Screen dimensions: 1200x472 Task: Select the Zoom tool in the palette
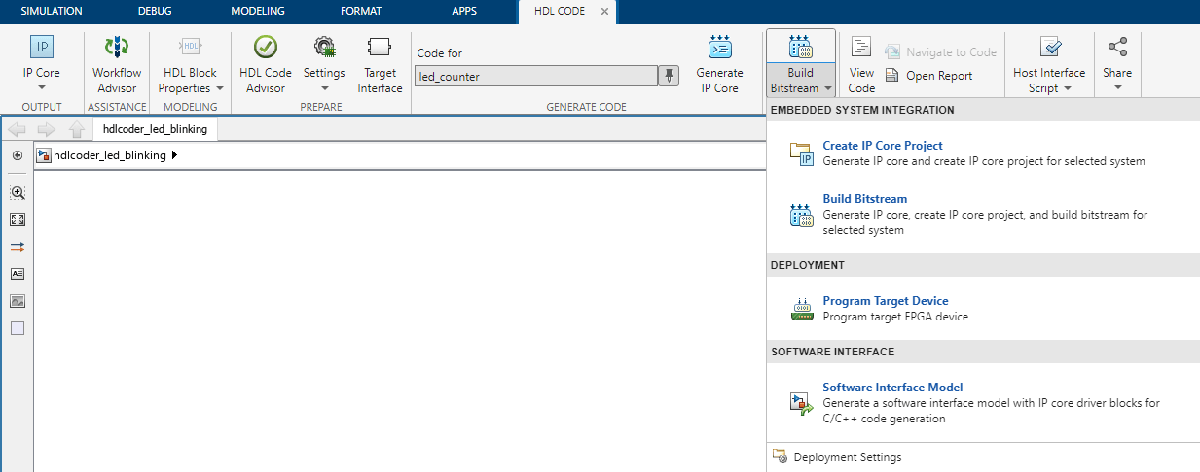click(17, 193)
